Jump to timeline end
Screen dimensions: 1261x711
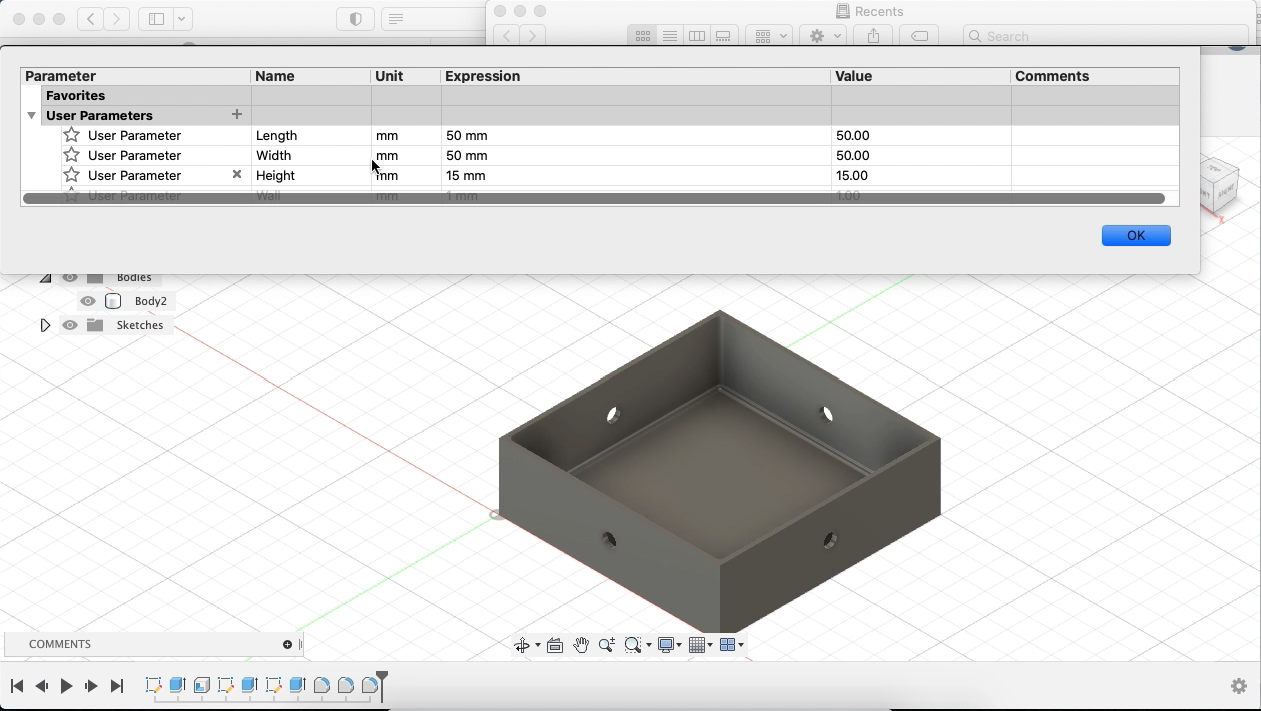click(x=116, y=686)
